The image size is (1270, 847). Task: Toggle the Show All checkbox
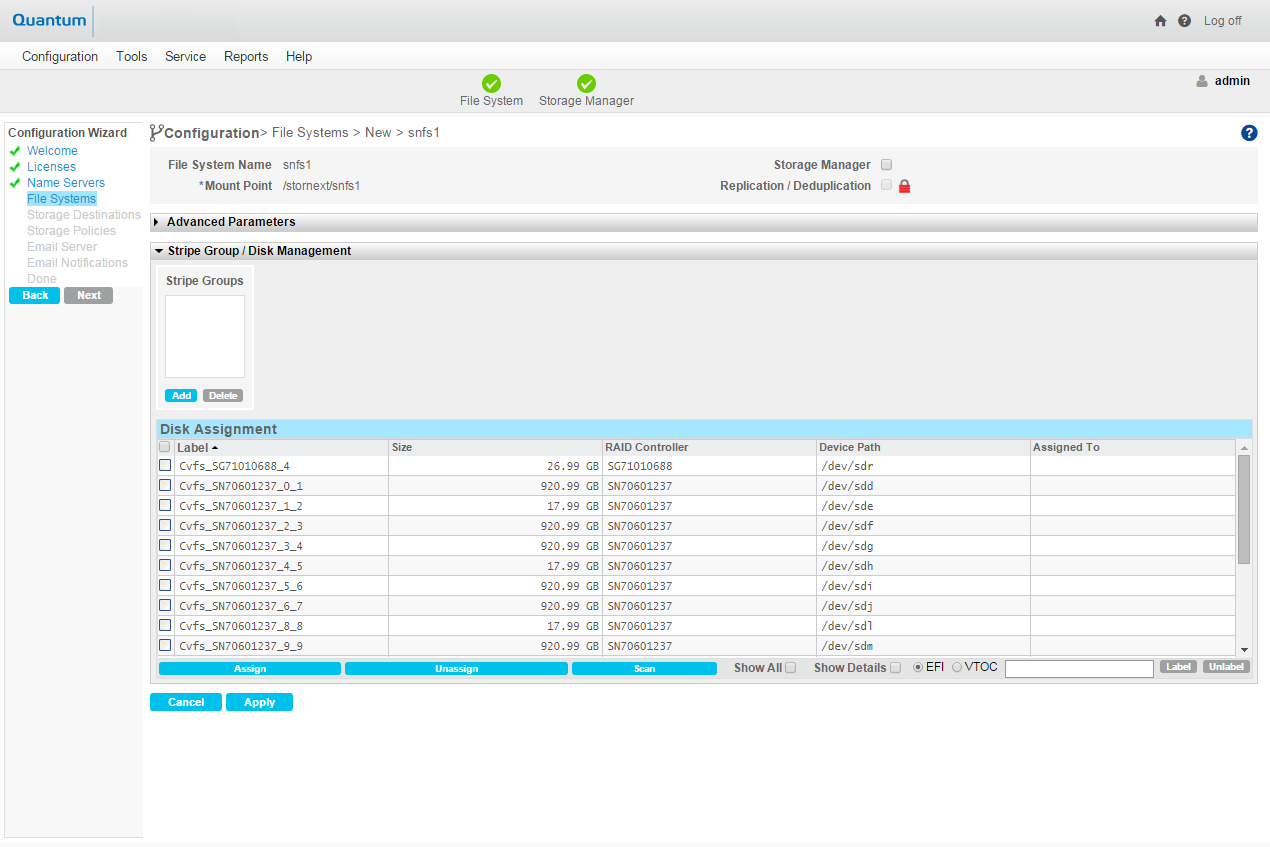(x=791, y=668)
